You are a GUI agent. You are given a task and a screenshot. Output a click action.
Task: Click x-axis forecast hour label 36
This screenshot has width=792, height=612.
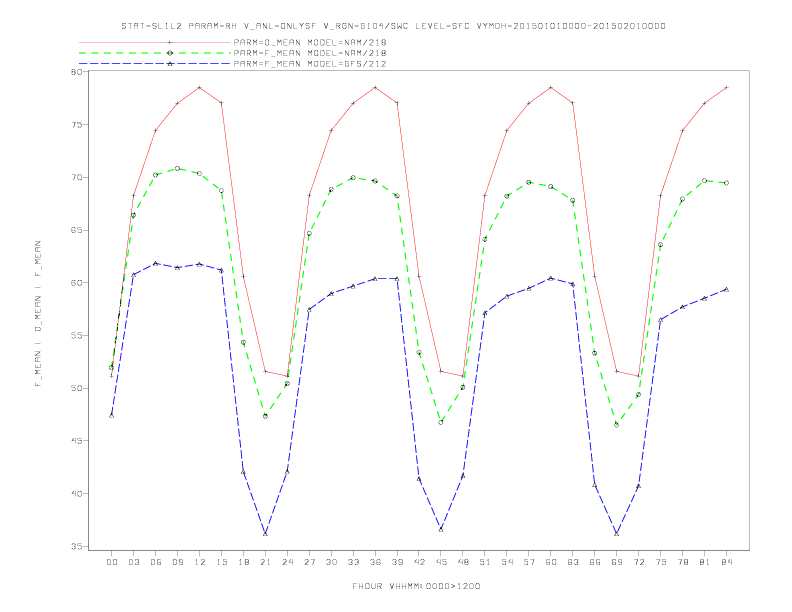point(375,562)
